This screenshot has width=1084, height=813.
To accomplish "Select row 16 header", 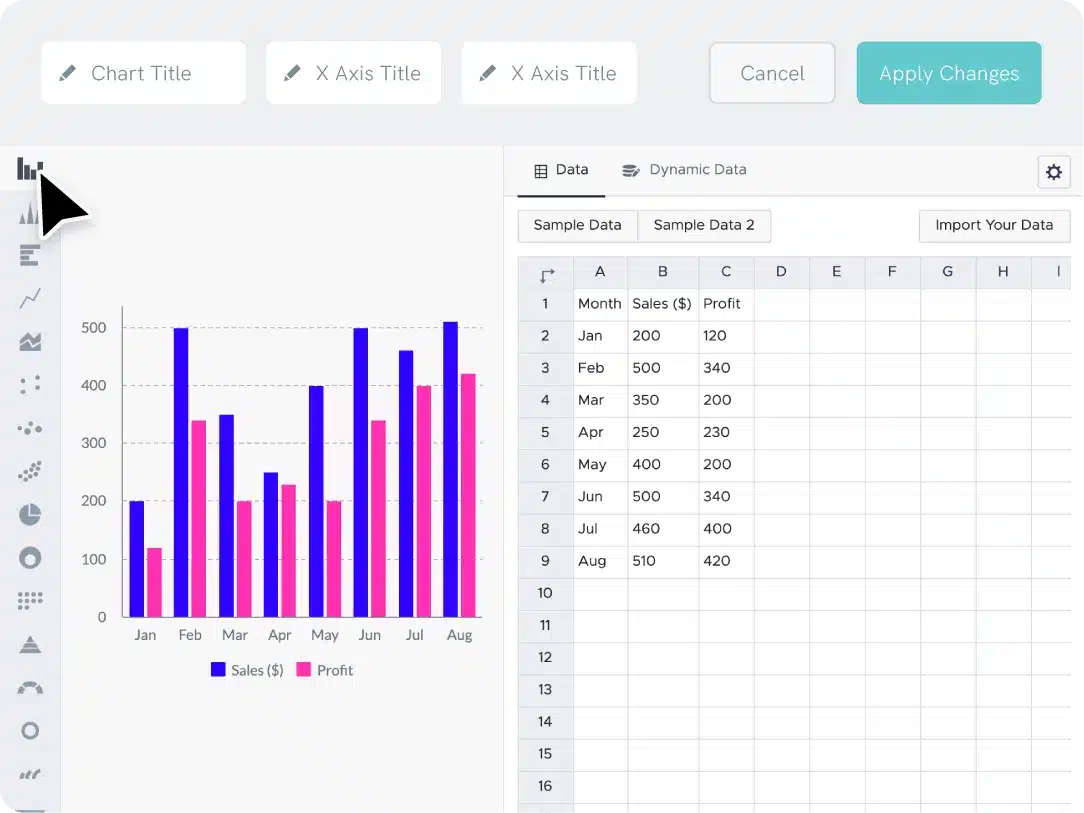I will pyautogui.click(x=545, y=786).
